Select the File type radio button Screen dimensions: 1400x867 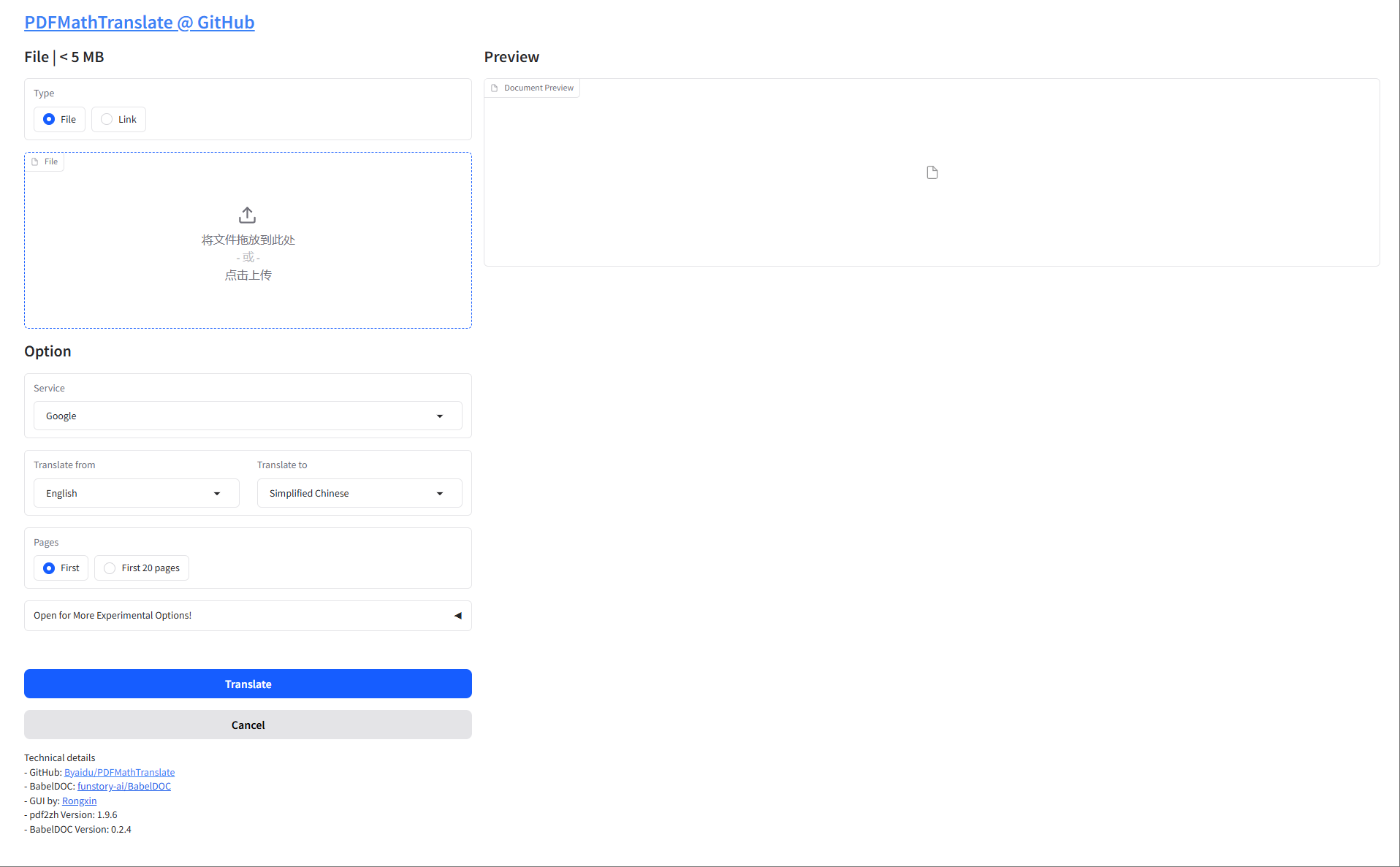coord(49,119)
